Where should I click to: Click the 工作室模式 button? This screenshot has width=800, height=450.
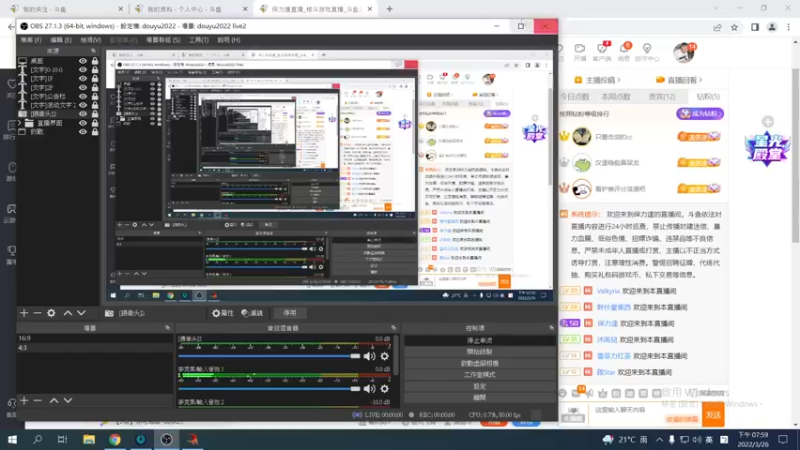coord(480,374)
